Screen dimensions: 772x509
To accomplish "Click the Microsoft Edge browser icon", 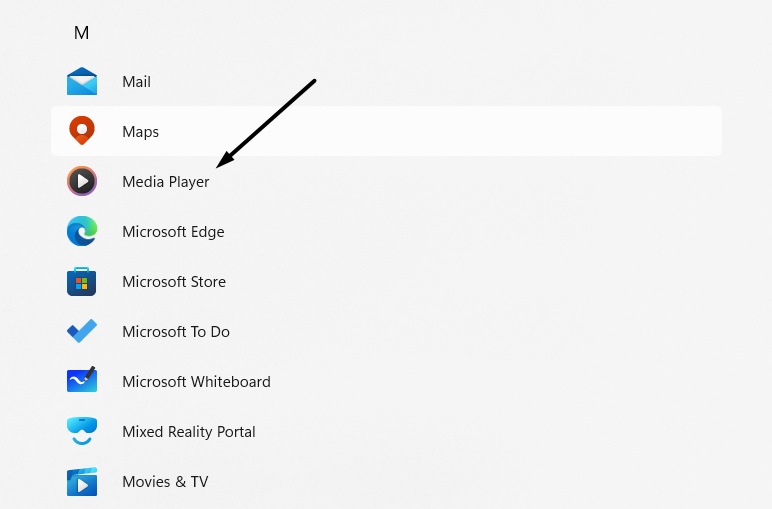I will (x=82, y=232).
